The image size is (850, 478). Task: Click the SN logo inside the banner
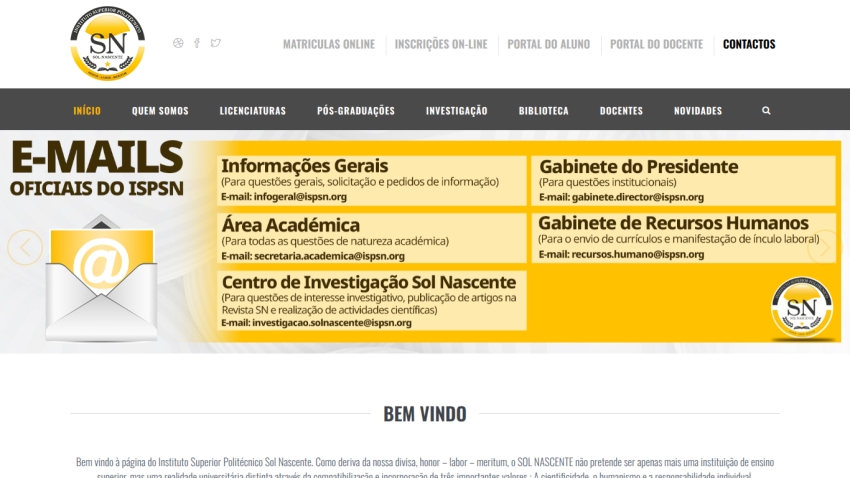[802, 308]
